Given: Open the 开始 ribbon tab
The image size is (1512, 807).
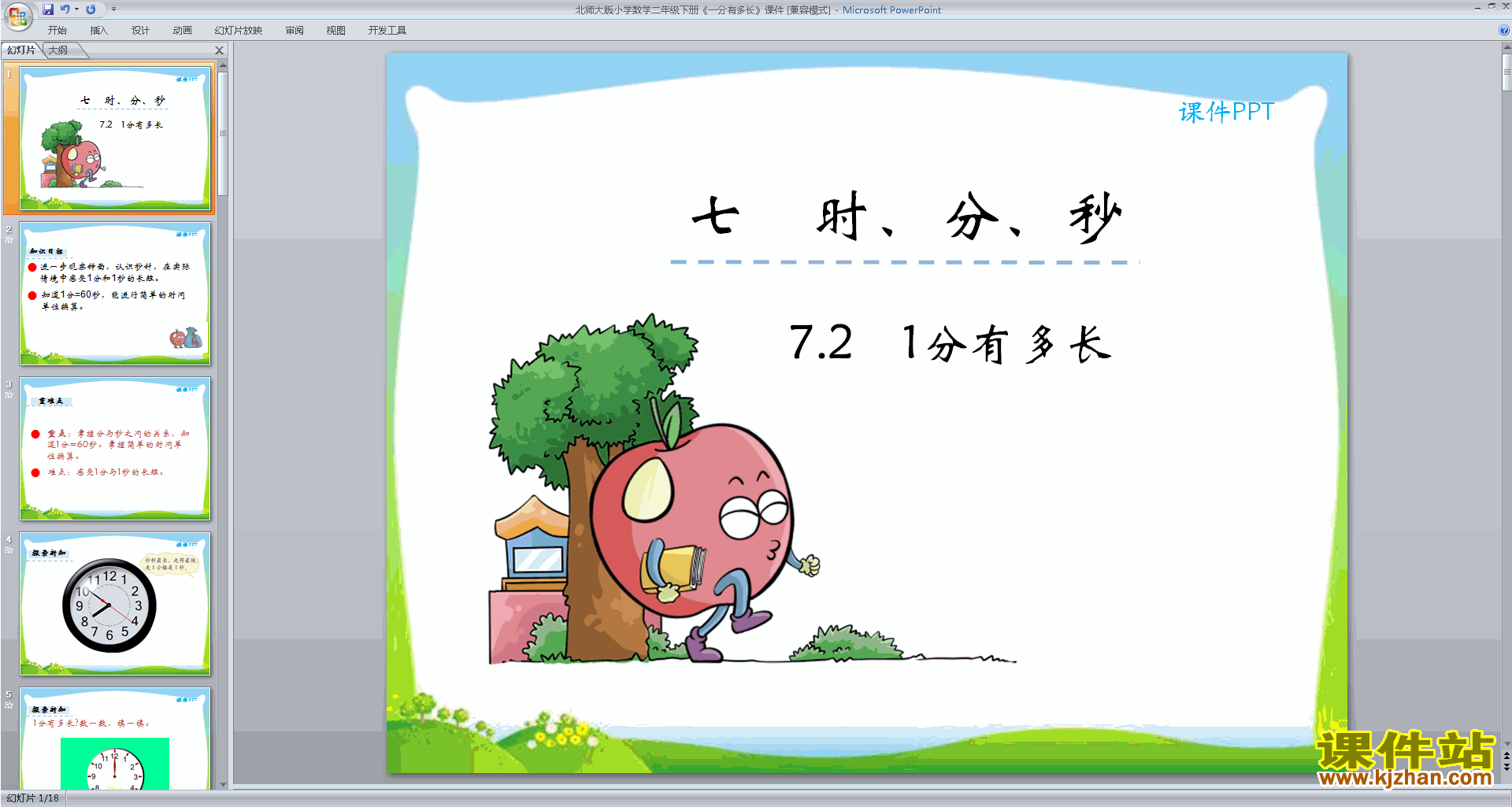Looking at the screenshot, I should tap(57, 31).
